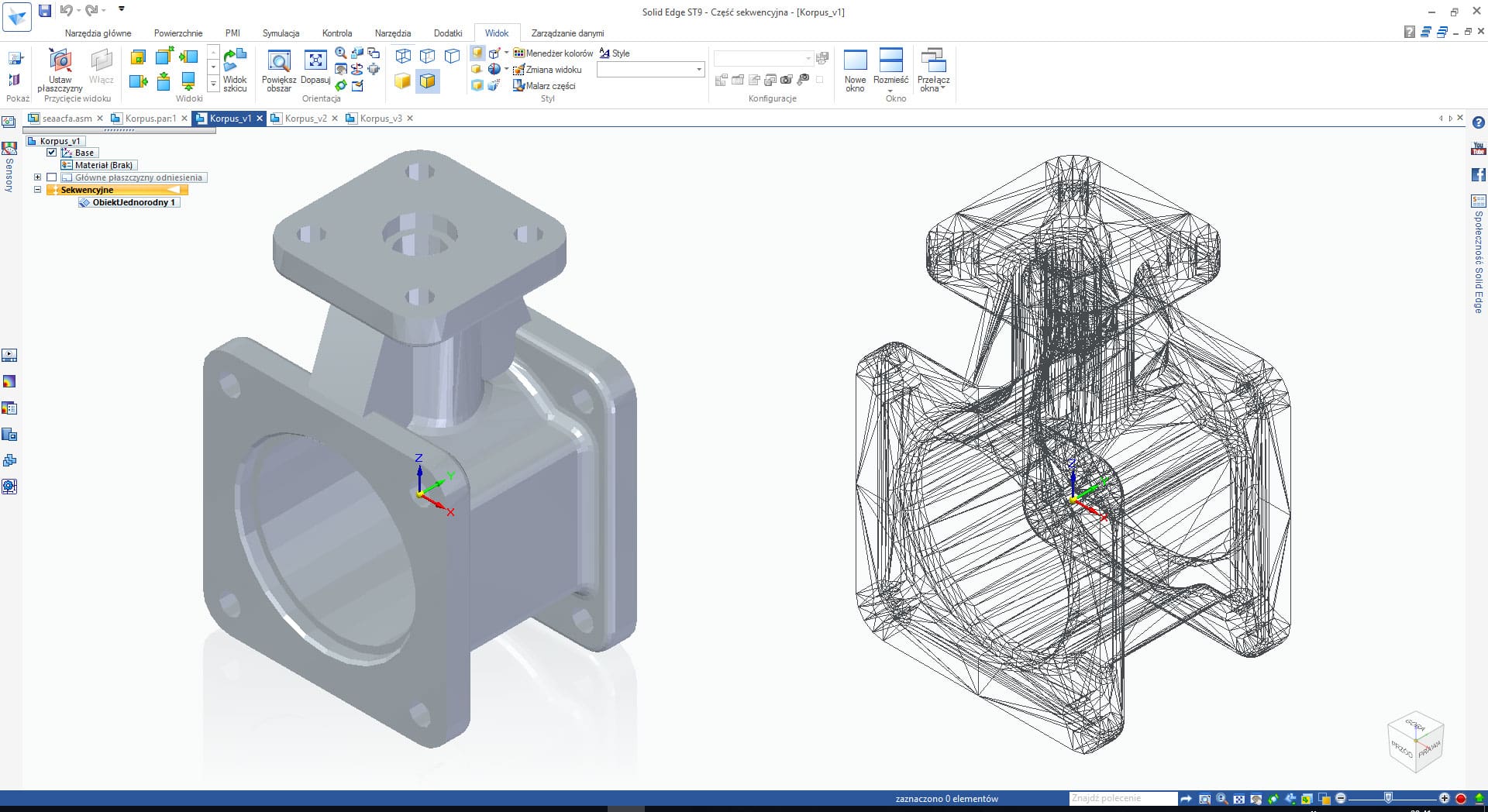Screen dimensions: 1488x812
Task: Click the Znajdź polecenie search field
Action: [x=1122, y=798]
